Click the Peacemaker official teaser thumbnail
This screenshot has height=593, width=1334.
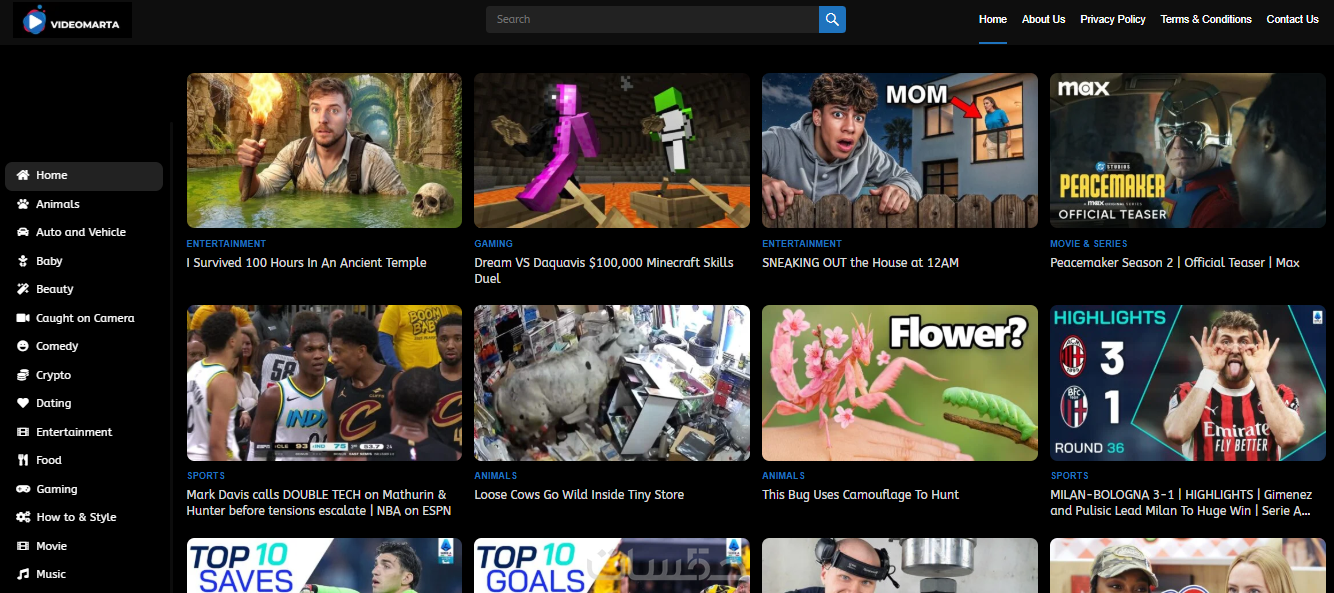tap(1188, 150)
